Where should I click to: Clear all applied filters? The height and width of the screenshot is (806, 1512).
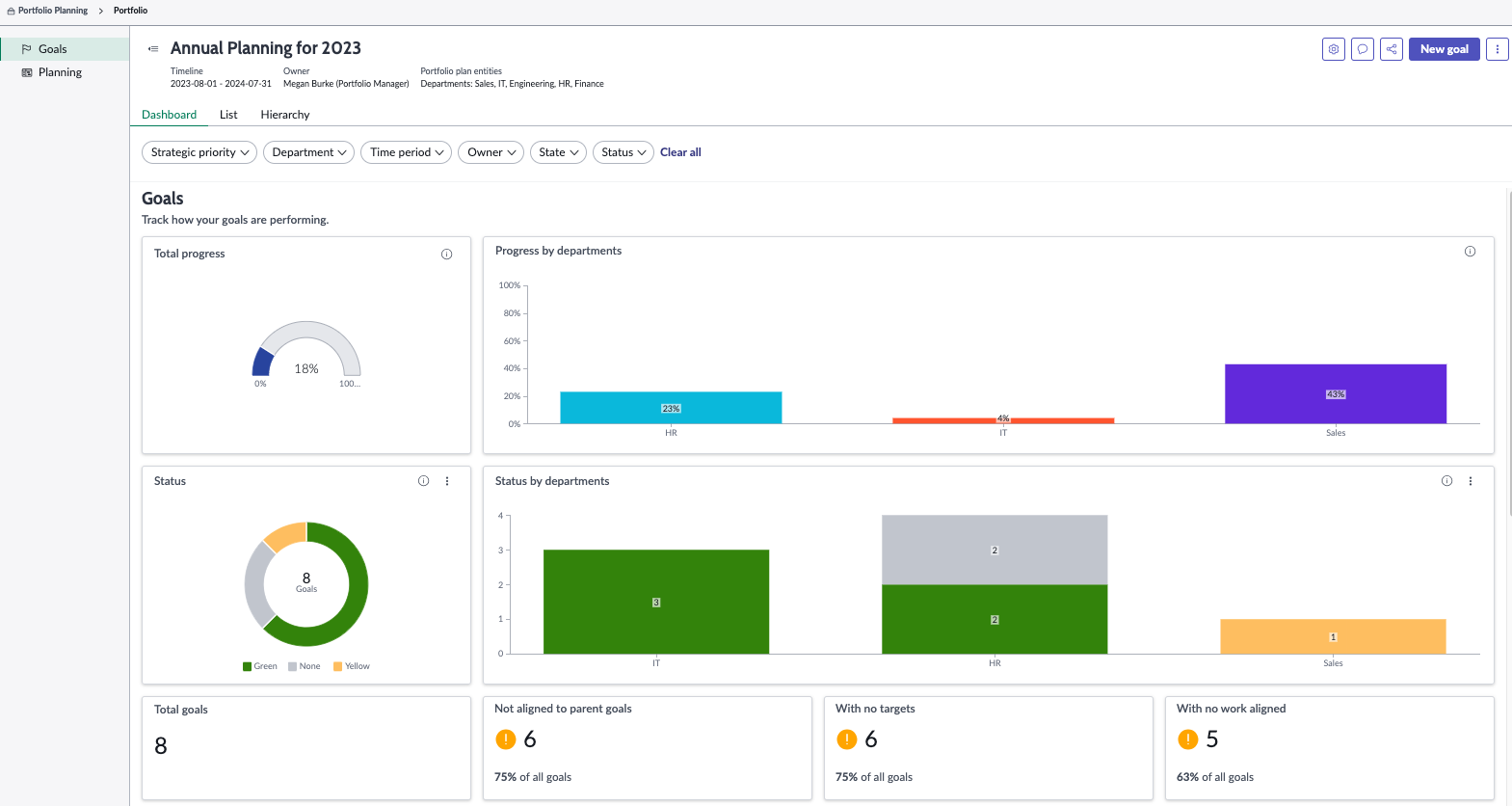click(x=680, y=152)
